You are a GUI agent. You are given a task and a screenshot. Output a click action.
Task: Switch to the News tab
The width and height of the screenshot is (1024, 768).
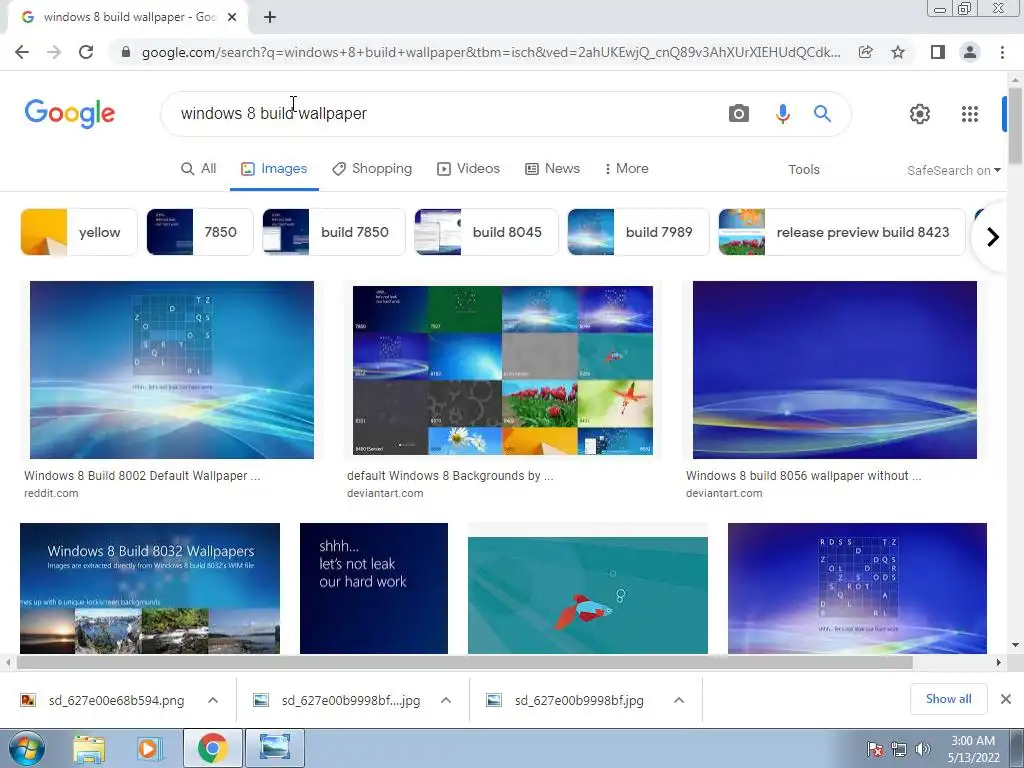[552, 168]
